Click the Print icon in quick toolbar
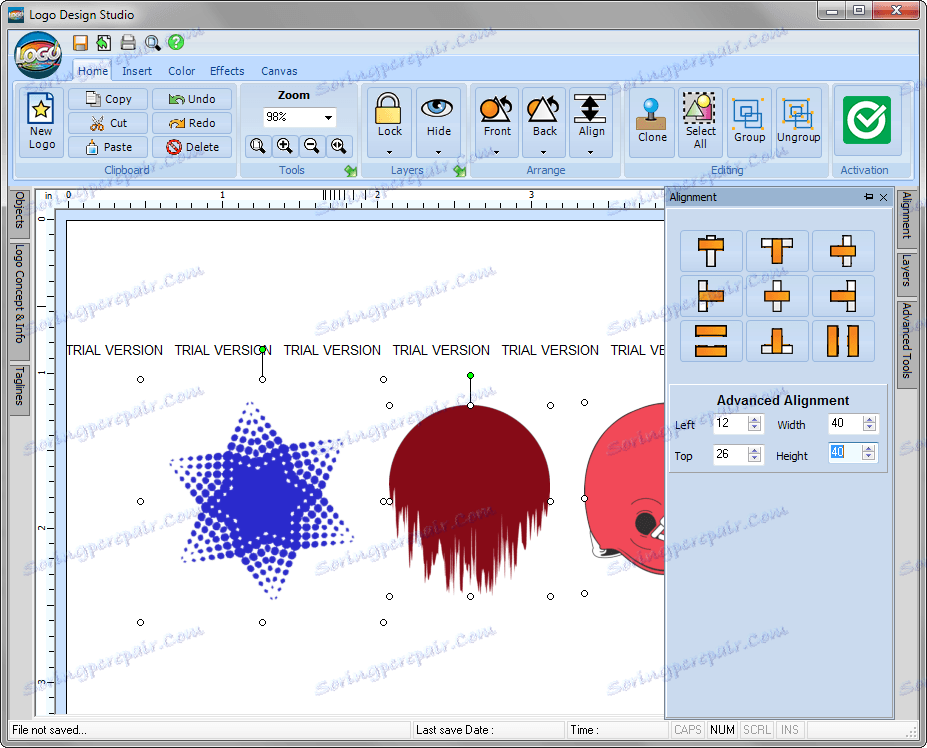The height and width of the screenshot is (748, 927). tap(128, 43)
